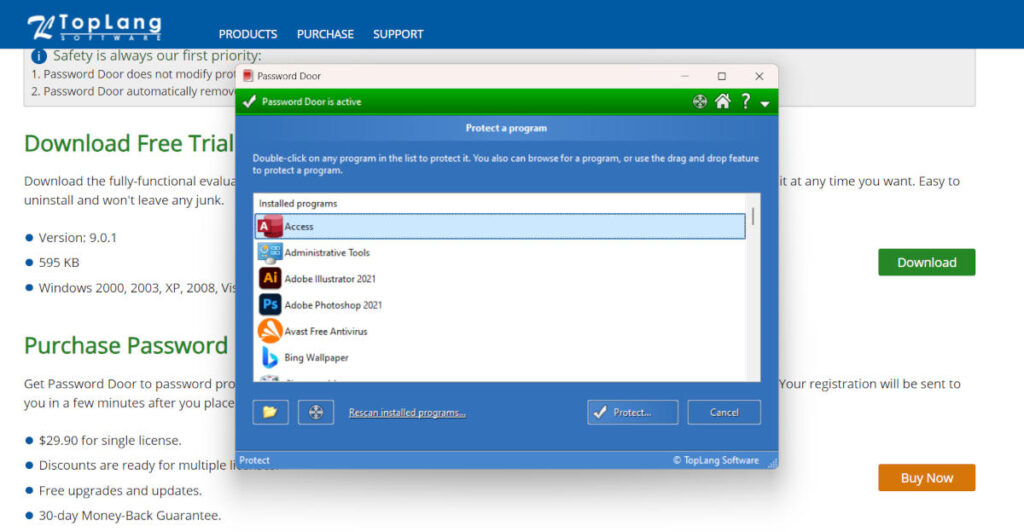The width and height of the screenshot is (1024, 532).
Task: Click the installed programs list scrollbar
Action: tap(753, 217)
